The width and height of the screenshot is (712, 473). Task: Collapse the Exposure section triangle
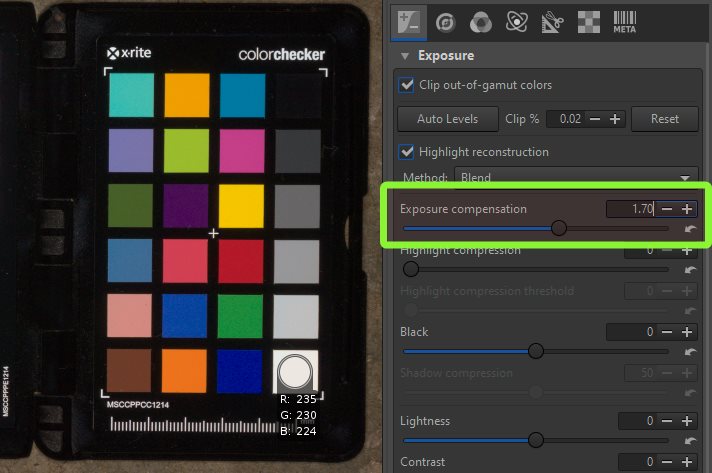tap(405, 56)
